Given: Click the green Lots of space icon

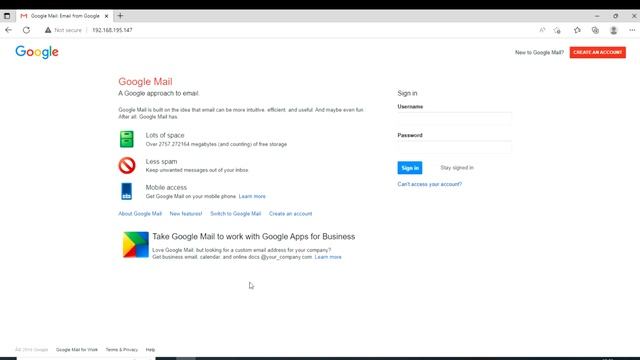Looking at the screenshot, I should pyautogui.click(x=127, y=139).
